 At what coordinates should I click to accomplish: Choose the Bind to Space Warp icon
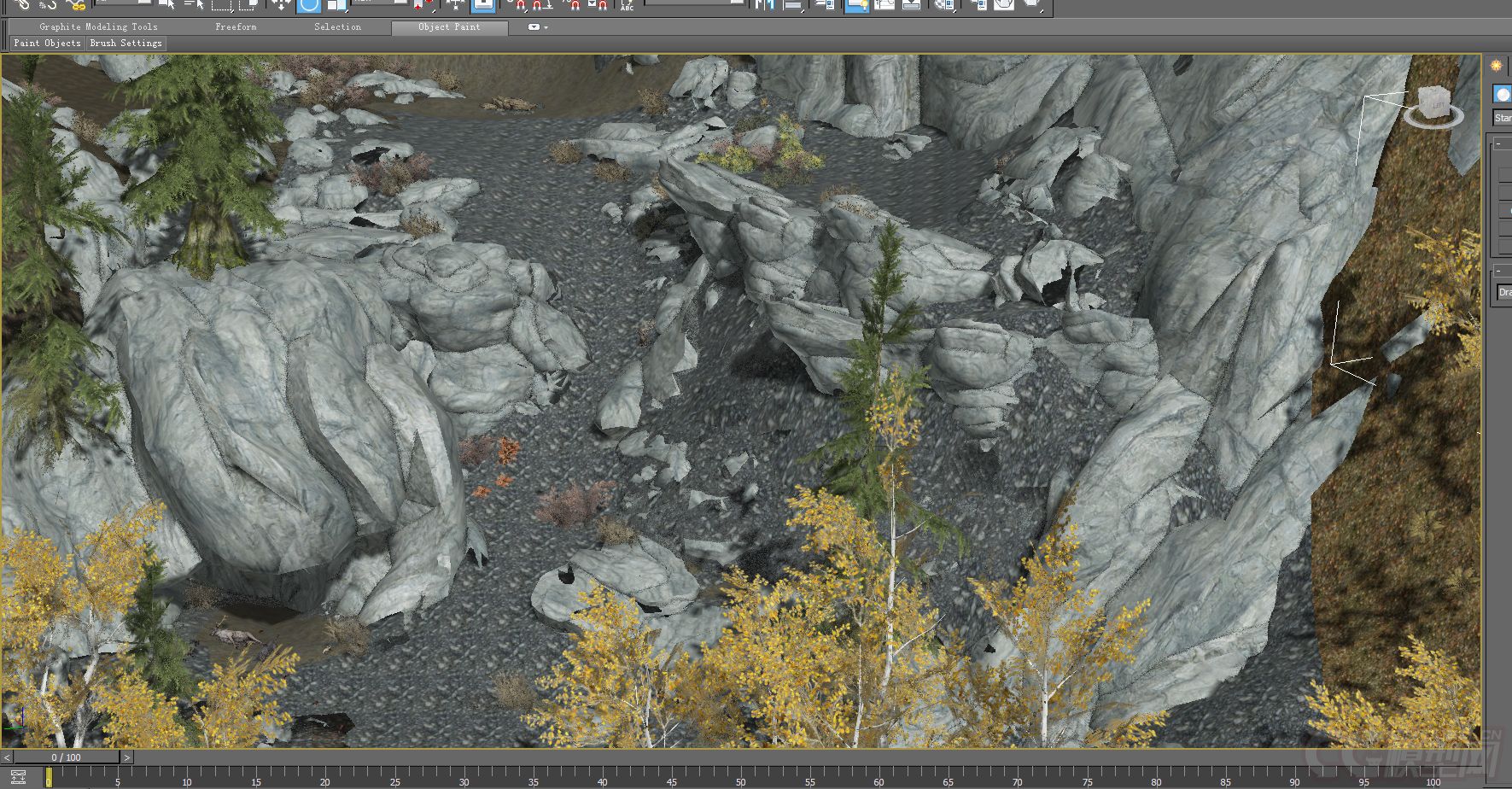click(x=76, y=4)
